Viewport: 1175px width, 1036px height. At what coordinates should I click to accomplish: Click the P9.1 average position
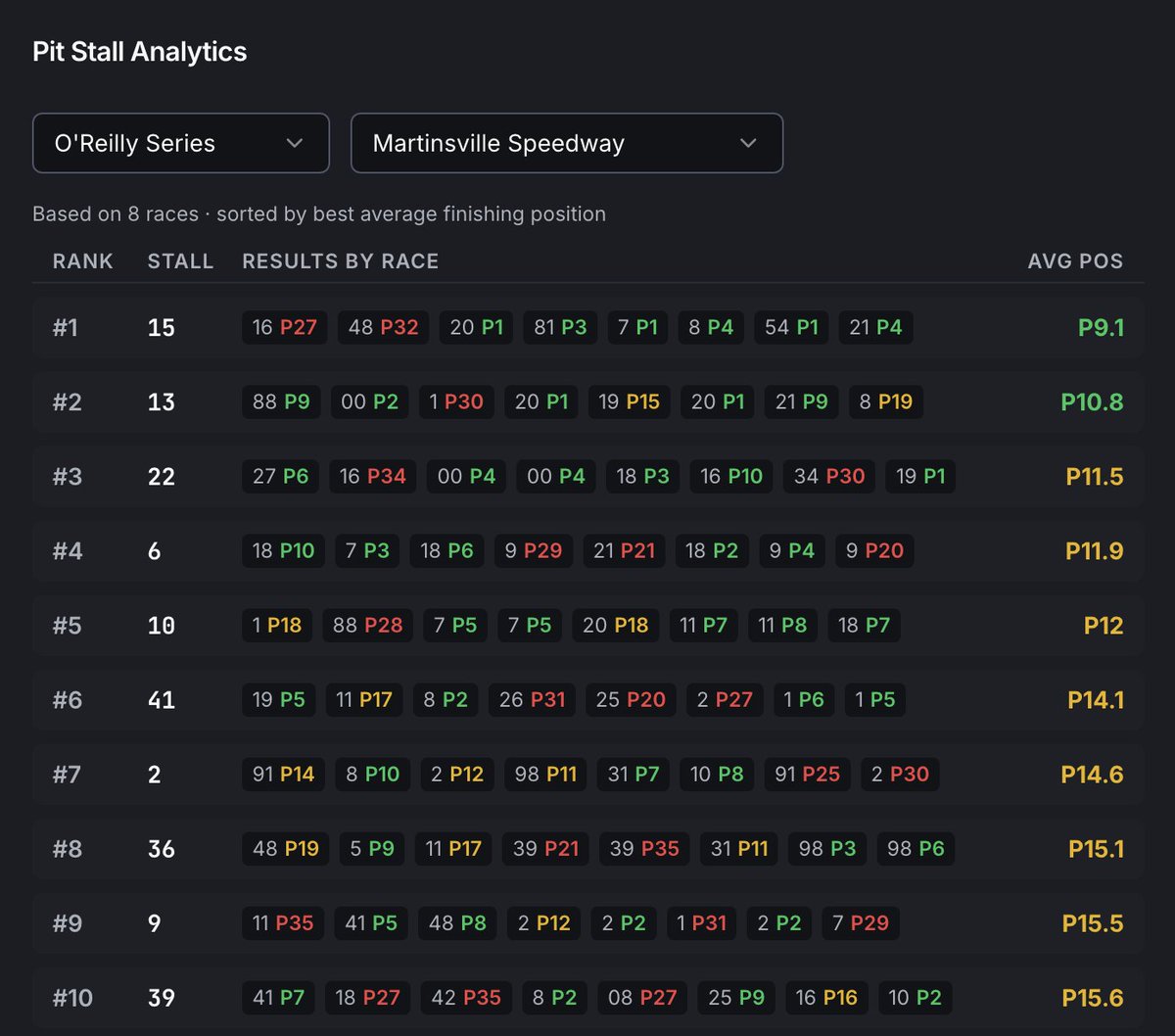[x=1101, y=327]
